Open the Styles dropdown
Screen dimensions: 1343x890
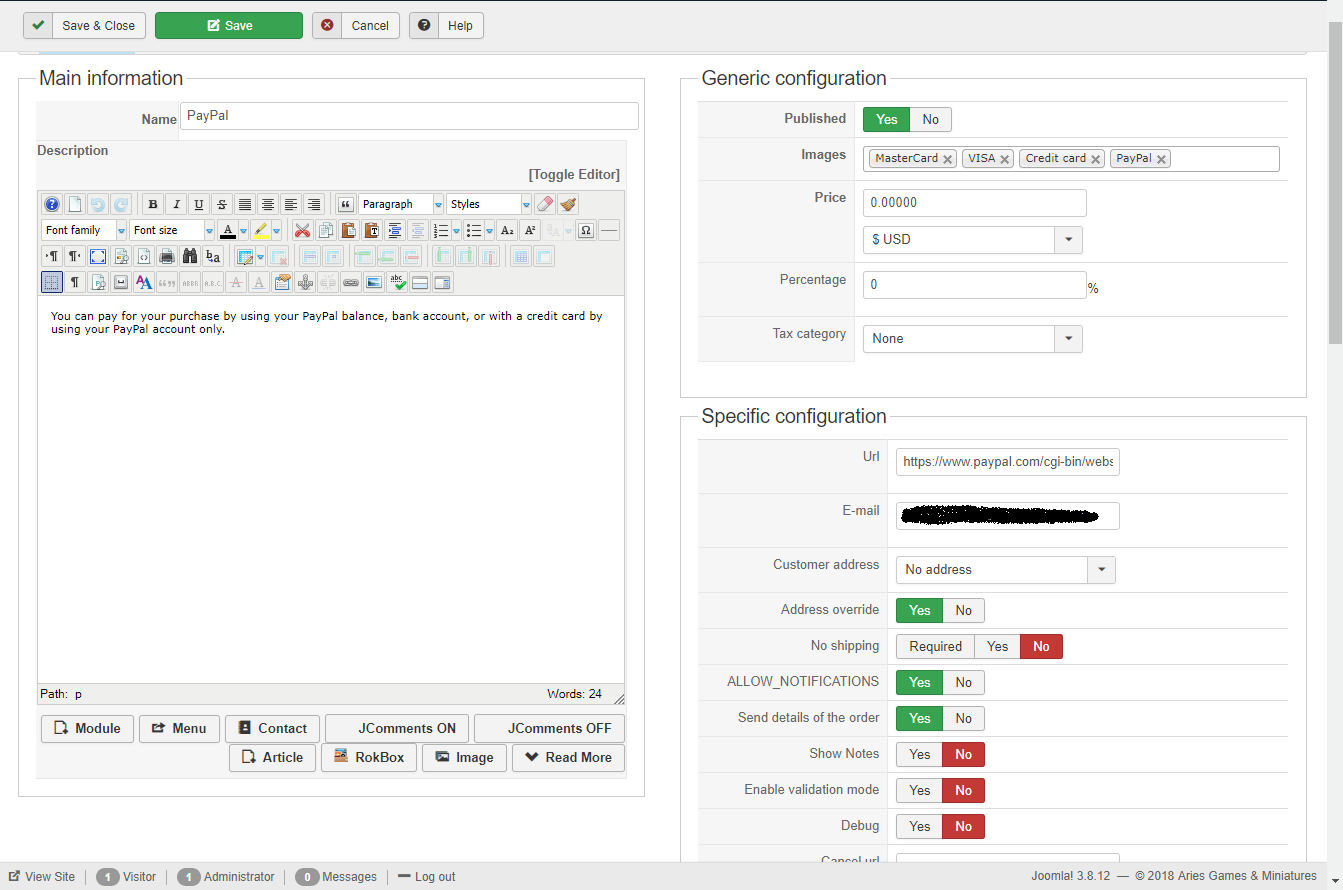[x=489, y=204]
